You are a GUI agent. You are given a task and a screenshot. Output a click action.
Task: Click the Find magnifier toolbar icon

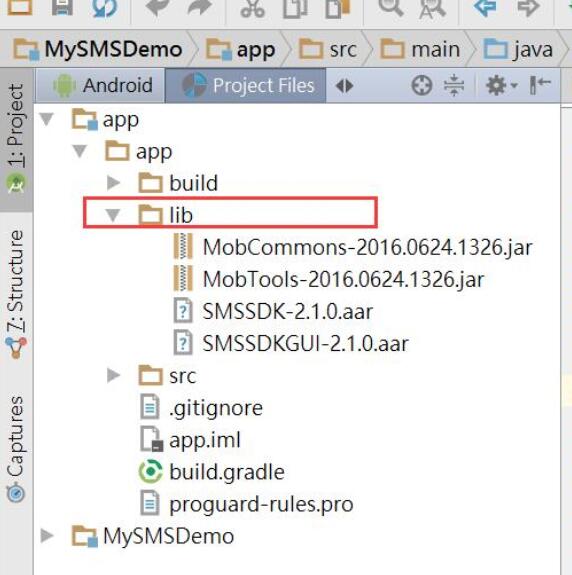(391, 7)
